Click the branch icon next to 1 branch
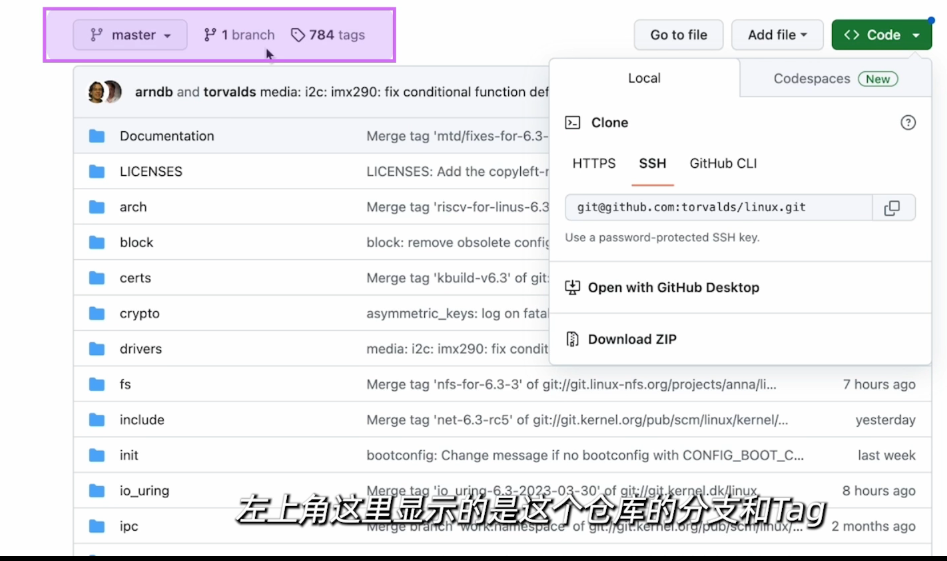 210,35
